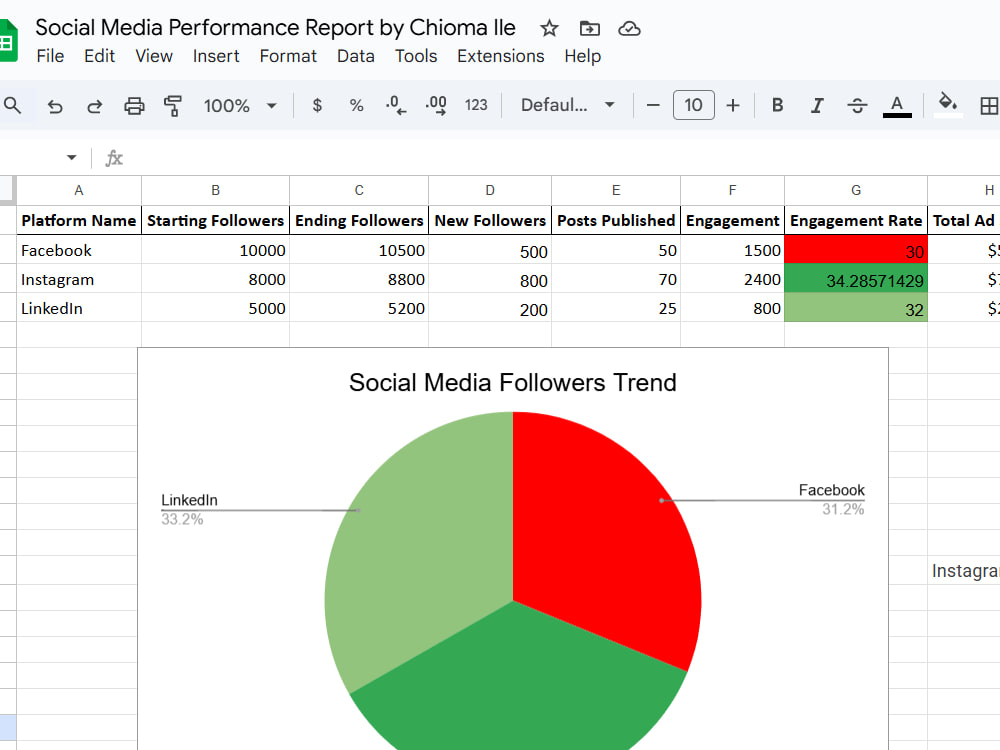Screen dimensions: 1000x750
Task: Open the Data menu
Action: point(355,56)
